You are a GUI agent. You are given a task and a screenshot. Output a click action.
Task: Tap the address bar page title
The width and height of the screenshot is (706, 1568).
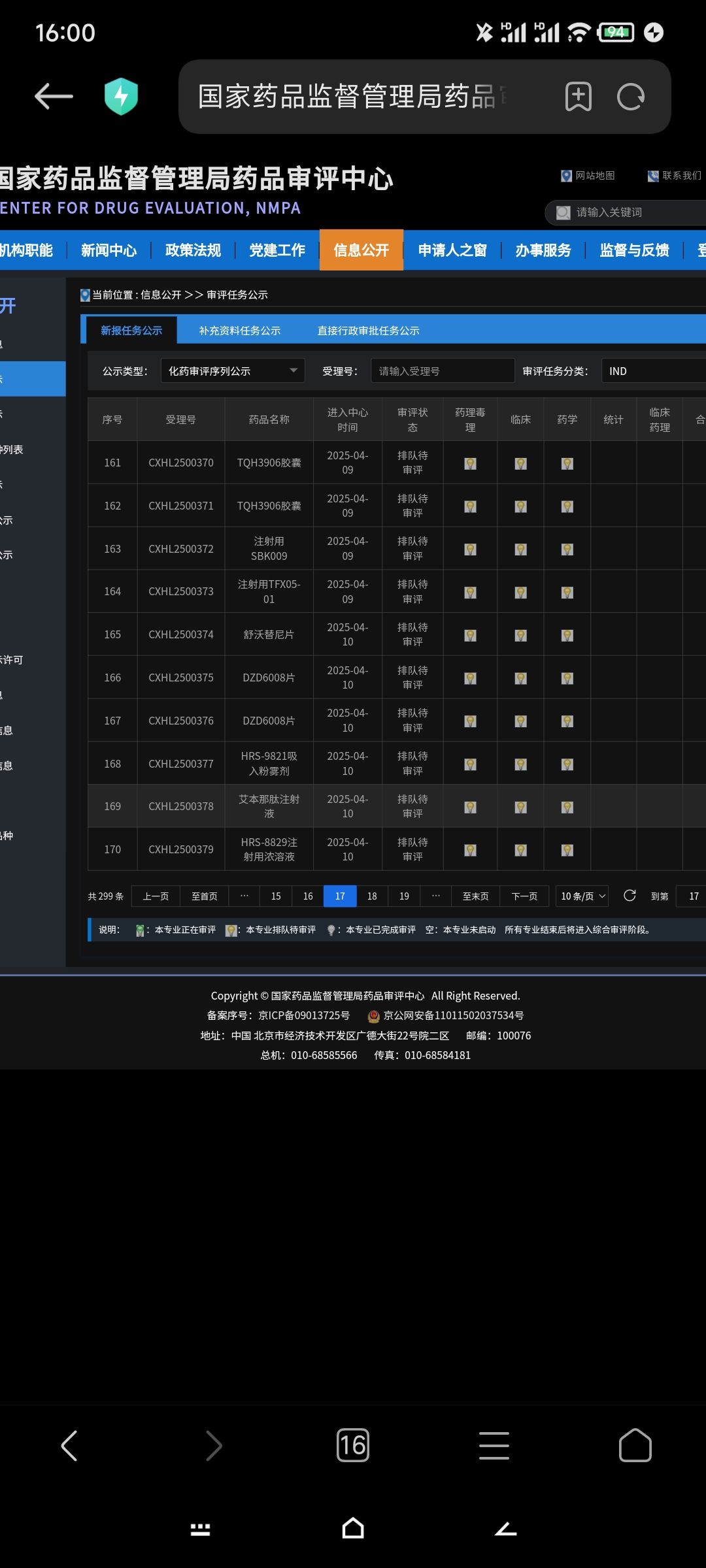(x=353, y=97)
